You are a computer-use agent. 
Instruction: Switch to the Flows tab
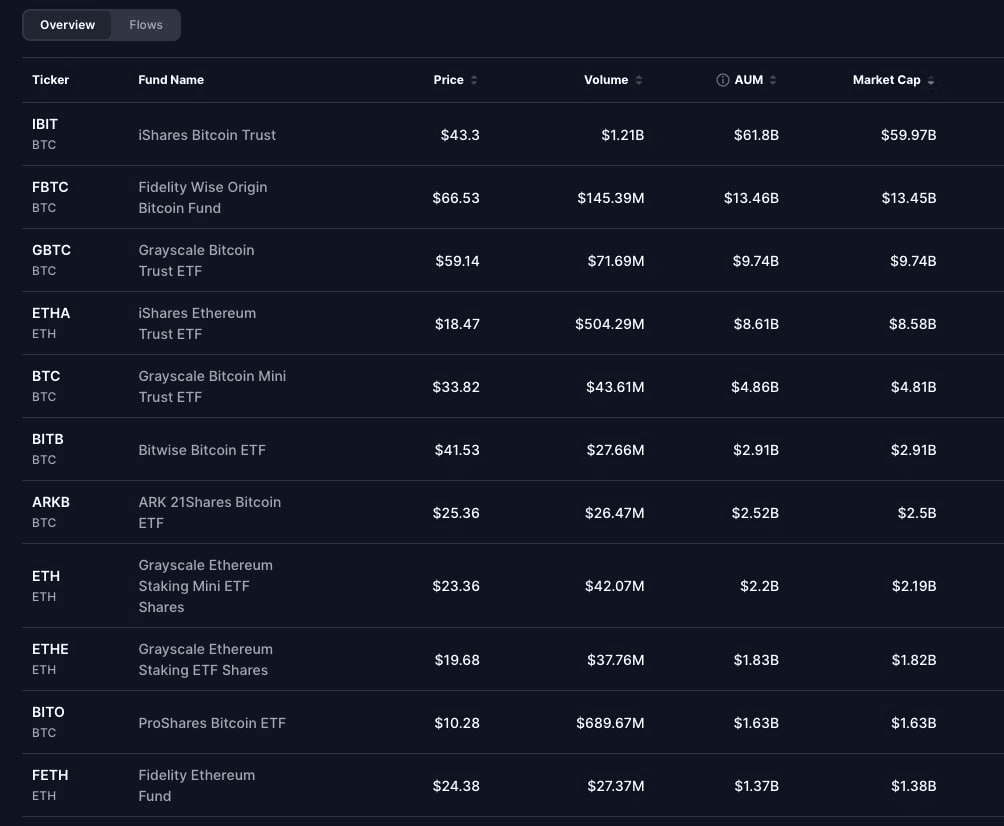point(146,25)
